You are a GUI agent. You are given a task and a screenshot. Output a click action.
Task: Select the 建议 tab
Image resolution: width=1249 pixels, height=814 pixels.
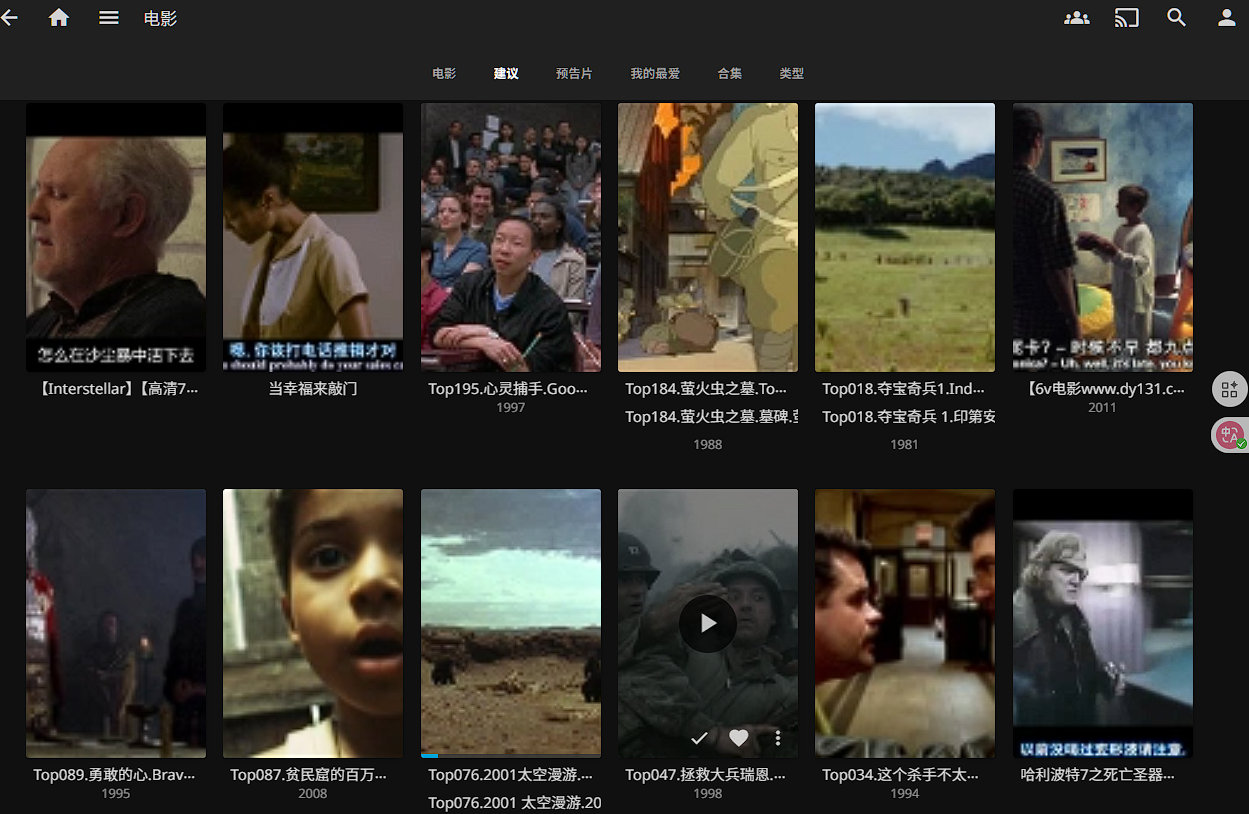506,74
